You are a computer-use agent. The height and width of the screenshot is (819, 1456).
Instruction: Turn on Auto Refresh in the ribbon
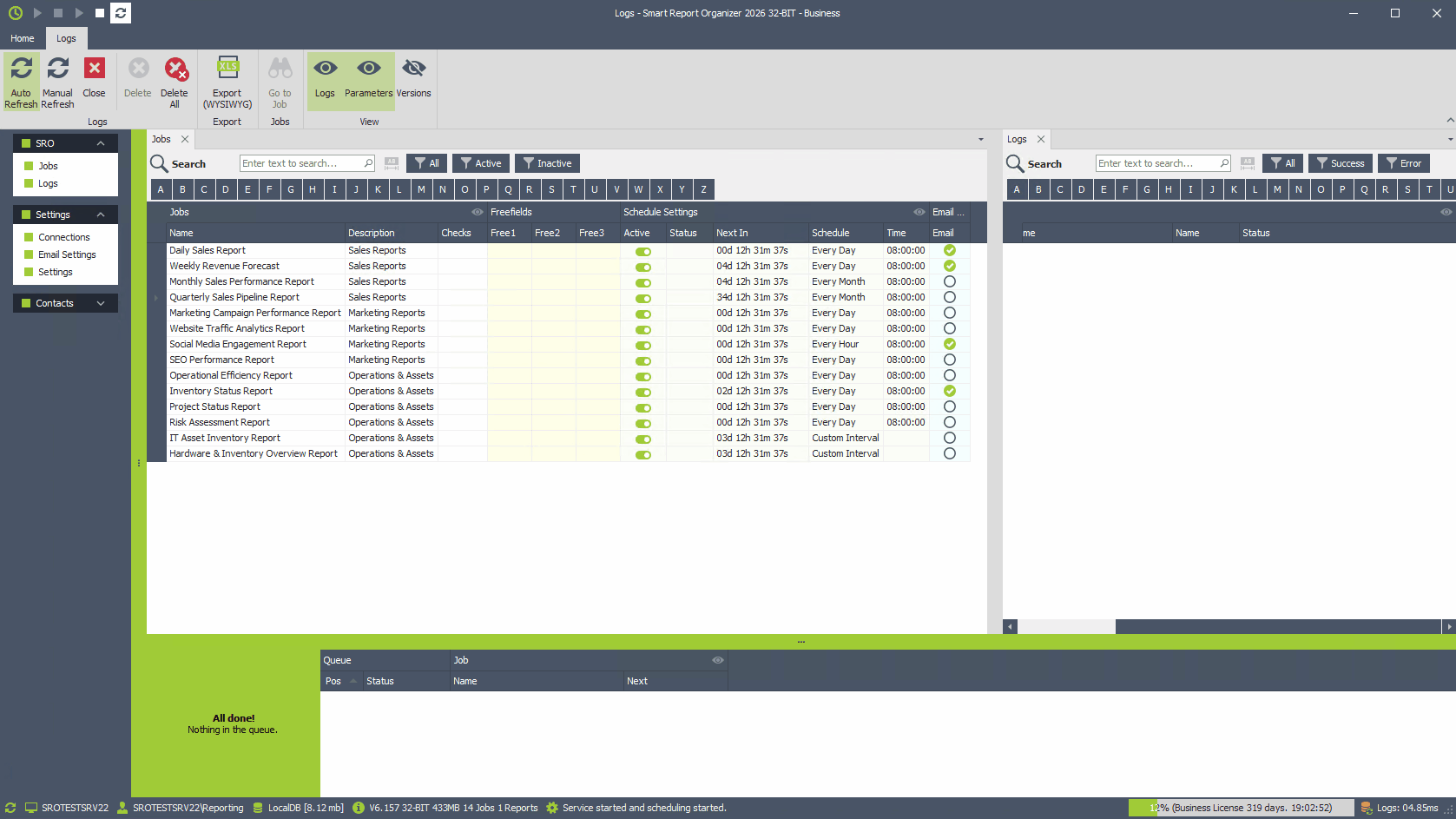point(21,82)
